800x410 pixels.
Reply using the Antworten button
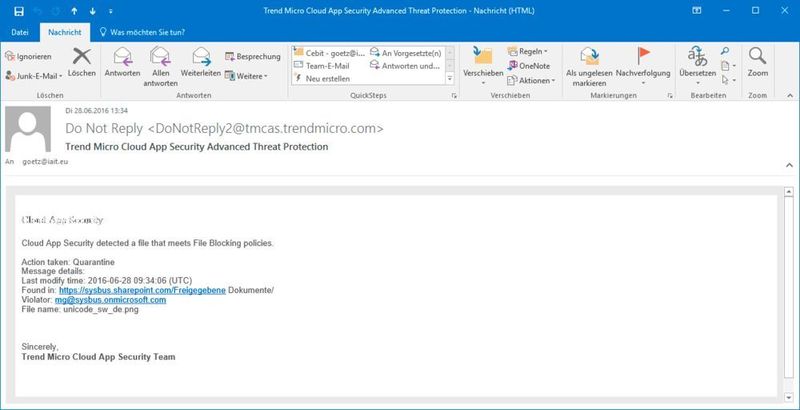[122, 62]
